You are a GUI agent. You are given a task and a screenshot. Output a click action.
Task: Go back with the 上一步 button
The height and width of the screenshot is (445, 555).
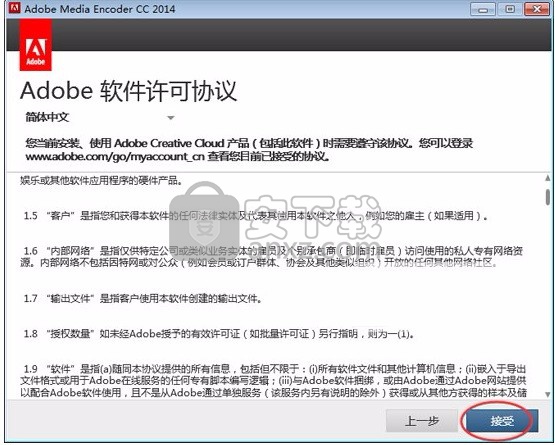tap(422, 420)
